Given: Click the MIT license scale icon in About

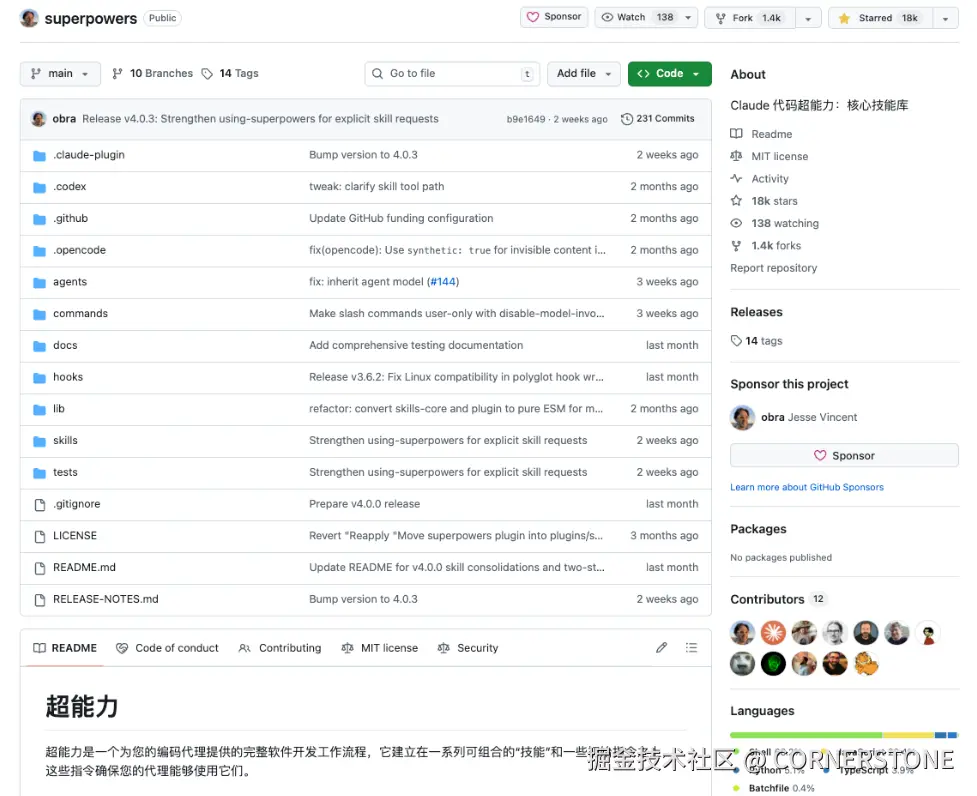Looking at the screenshot, I should click(736, 156).
